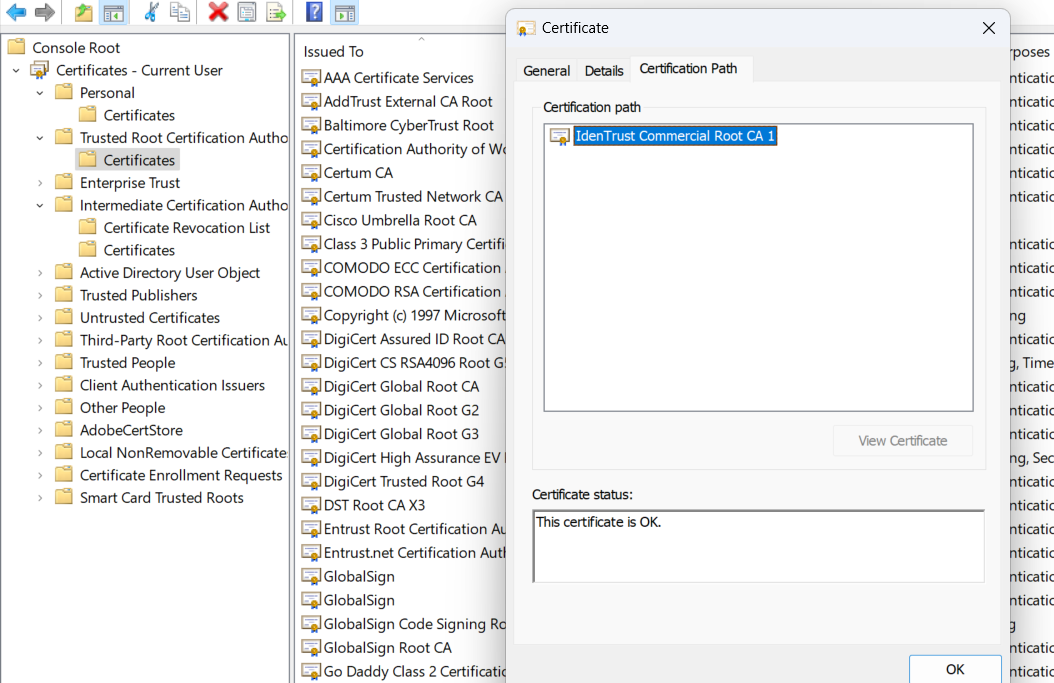
Task: Select Trusted People in the tree
Action: pyautogui.click(x=127, y=363)
